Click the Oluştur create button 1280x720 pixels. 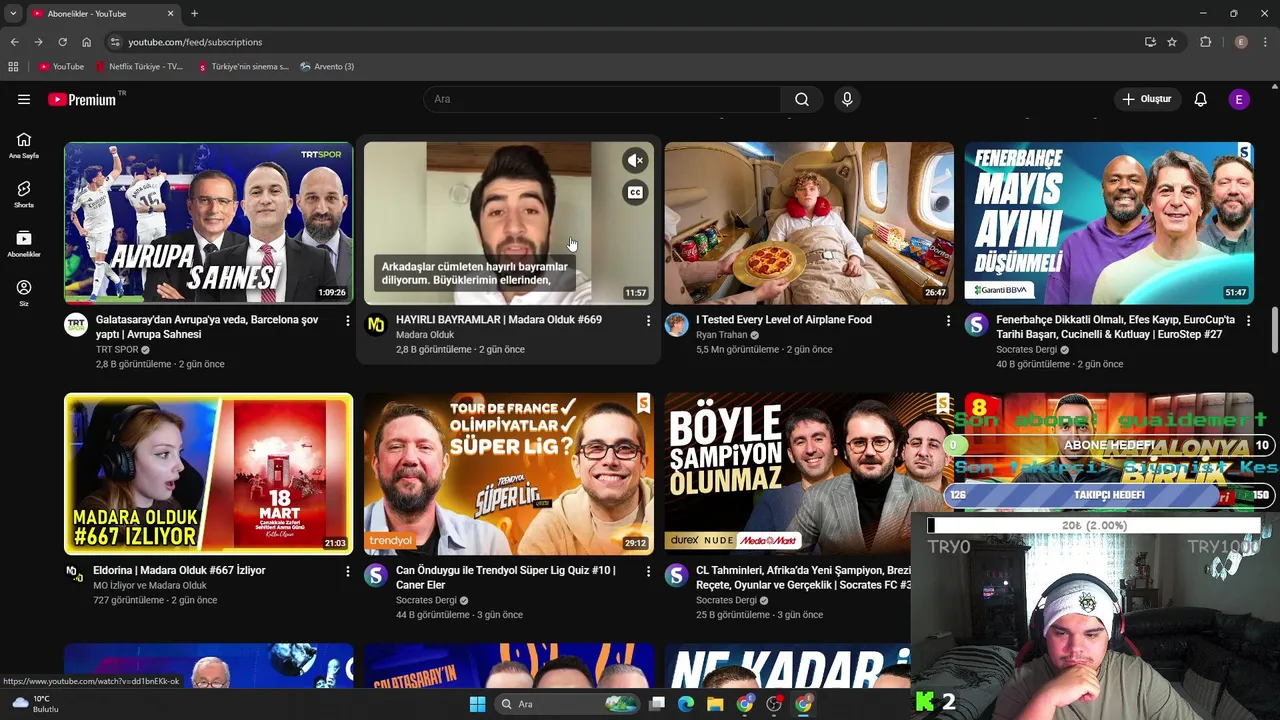(1146, 99)
